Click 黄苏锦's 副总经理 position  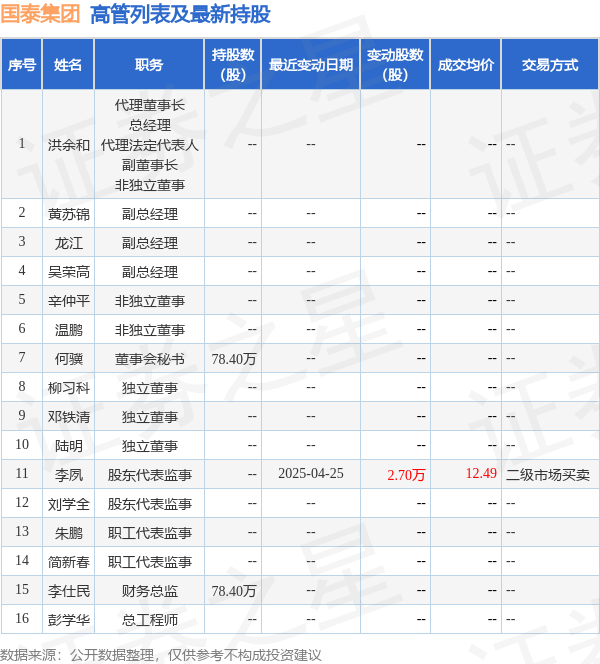(x=149, y=214)
